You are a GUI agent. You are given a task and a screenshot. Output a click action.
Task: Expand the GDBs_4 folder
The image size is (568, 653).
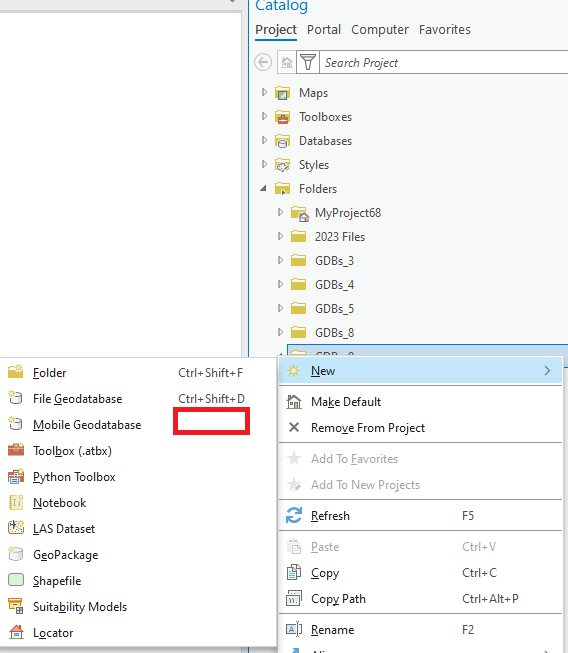280,284
